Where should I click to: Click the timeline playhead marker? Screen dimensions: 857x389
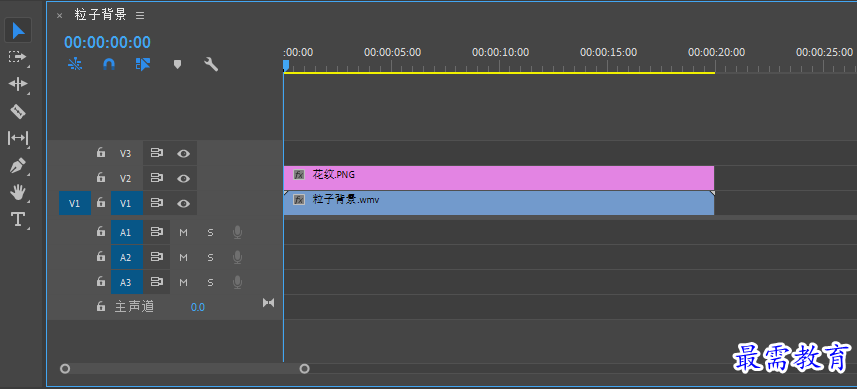(x=285, y=65)
